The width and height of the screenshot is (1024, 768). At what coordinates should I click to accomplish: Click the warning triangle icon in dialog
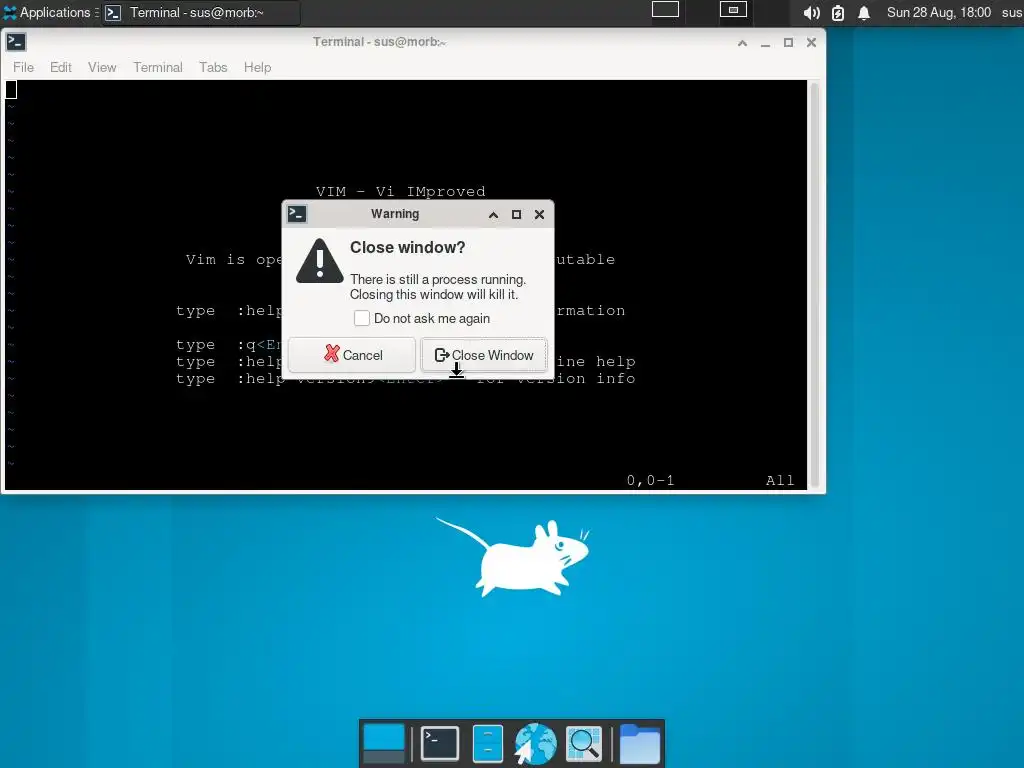tap(319, 261)
